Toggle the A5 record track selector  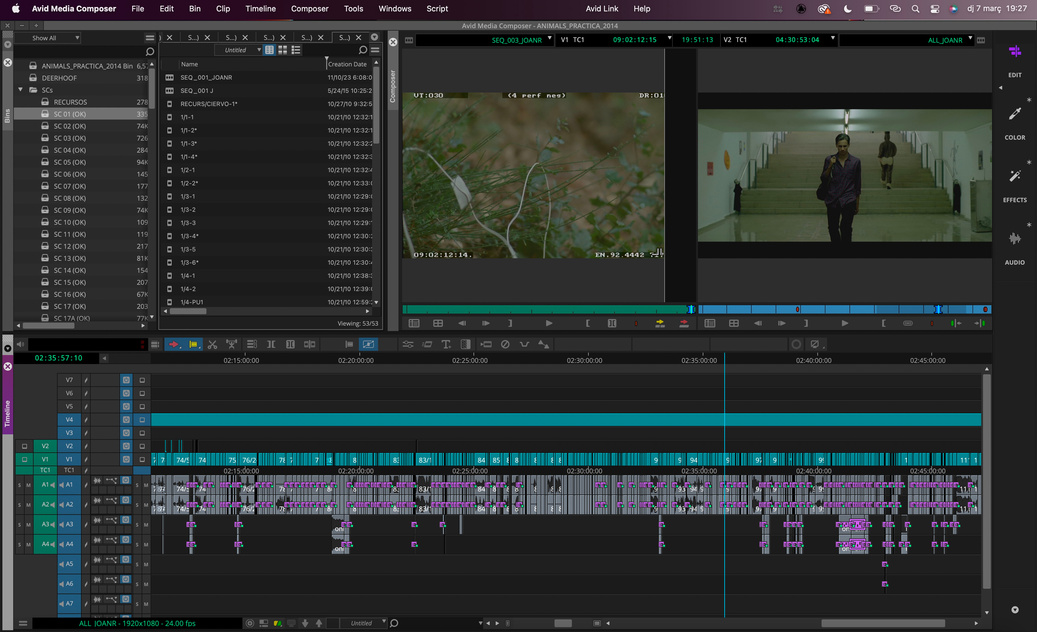(69, 565)
